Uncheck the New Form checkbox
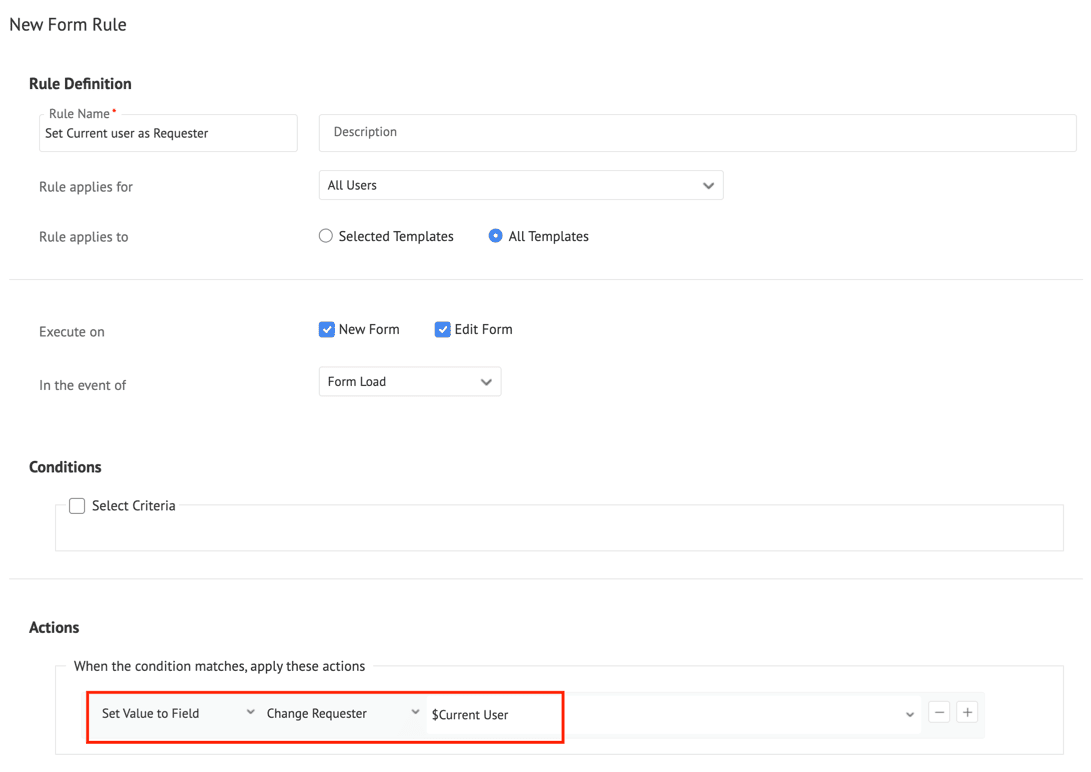Viewport: 1091px width, 772px height. pyautogui.click(x=327, y=330)
